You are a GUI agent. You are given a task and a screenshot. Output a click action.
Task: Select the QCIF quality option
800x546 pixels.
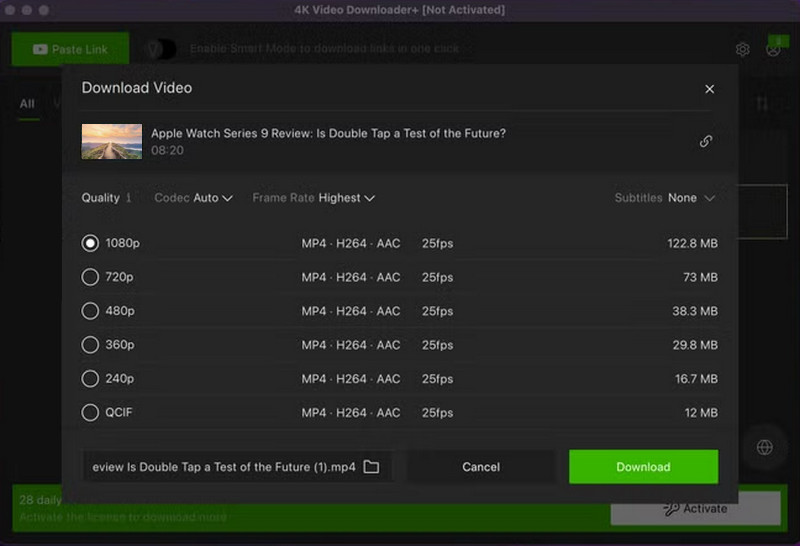90,412
